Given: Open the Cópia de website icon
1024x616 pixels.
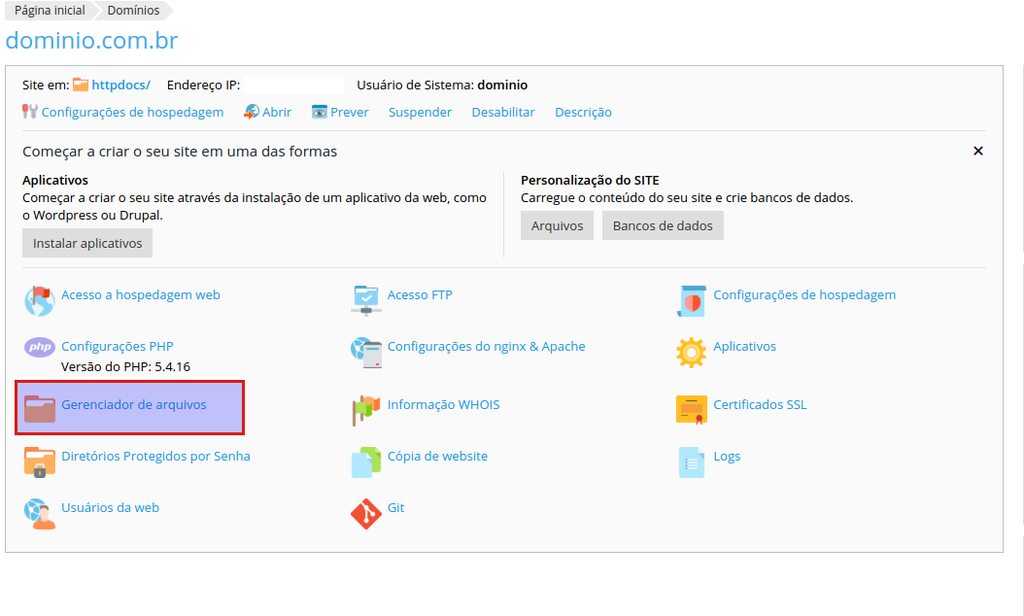Looking at the screenshot, I should pos(366,461).
